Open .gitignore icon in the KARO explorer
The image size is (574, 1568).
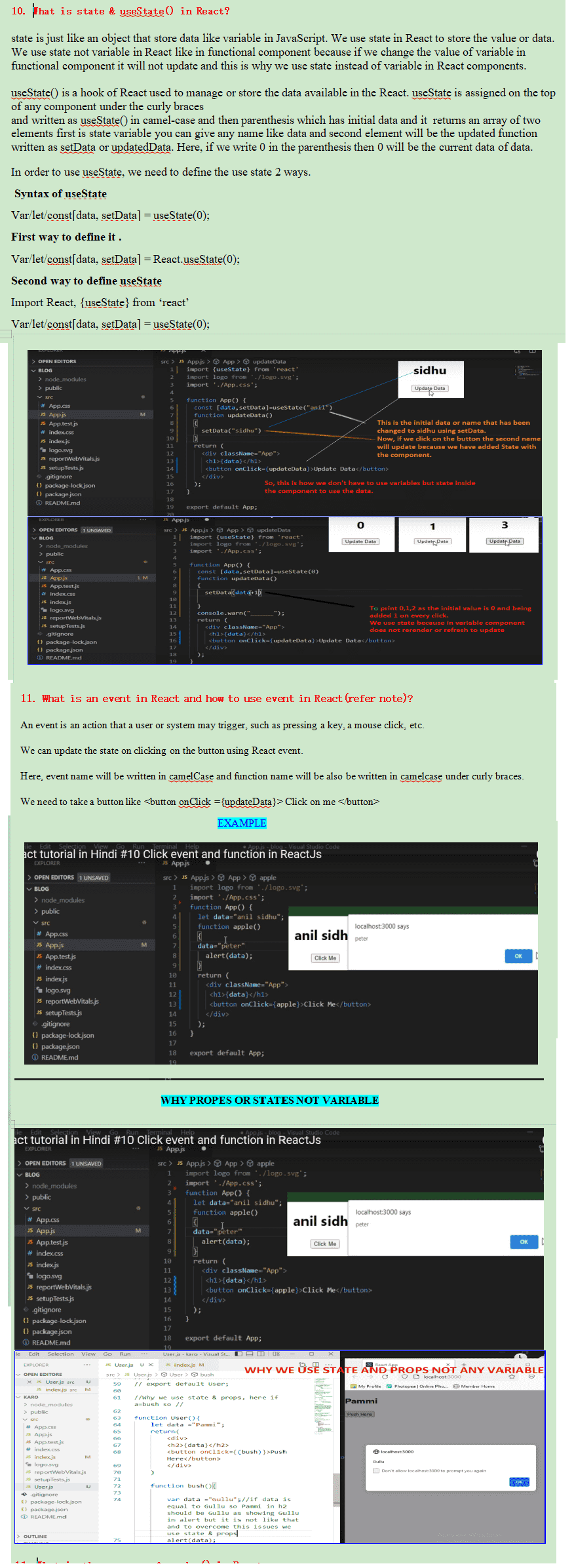tap(24, 1494)
